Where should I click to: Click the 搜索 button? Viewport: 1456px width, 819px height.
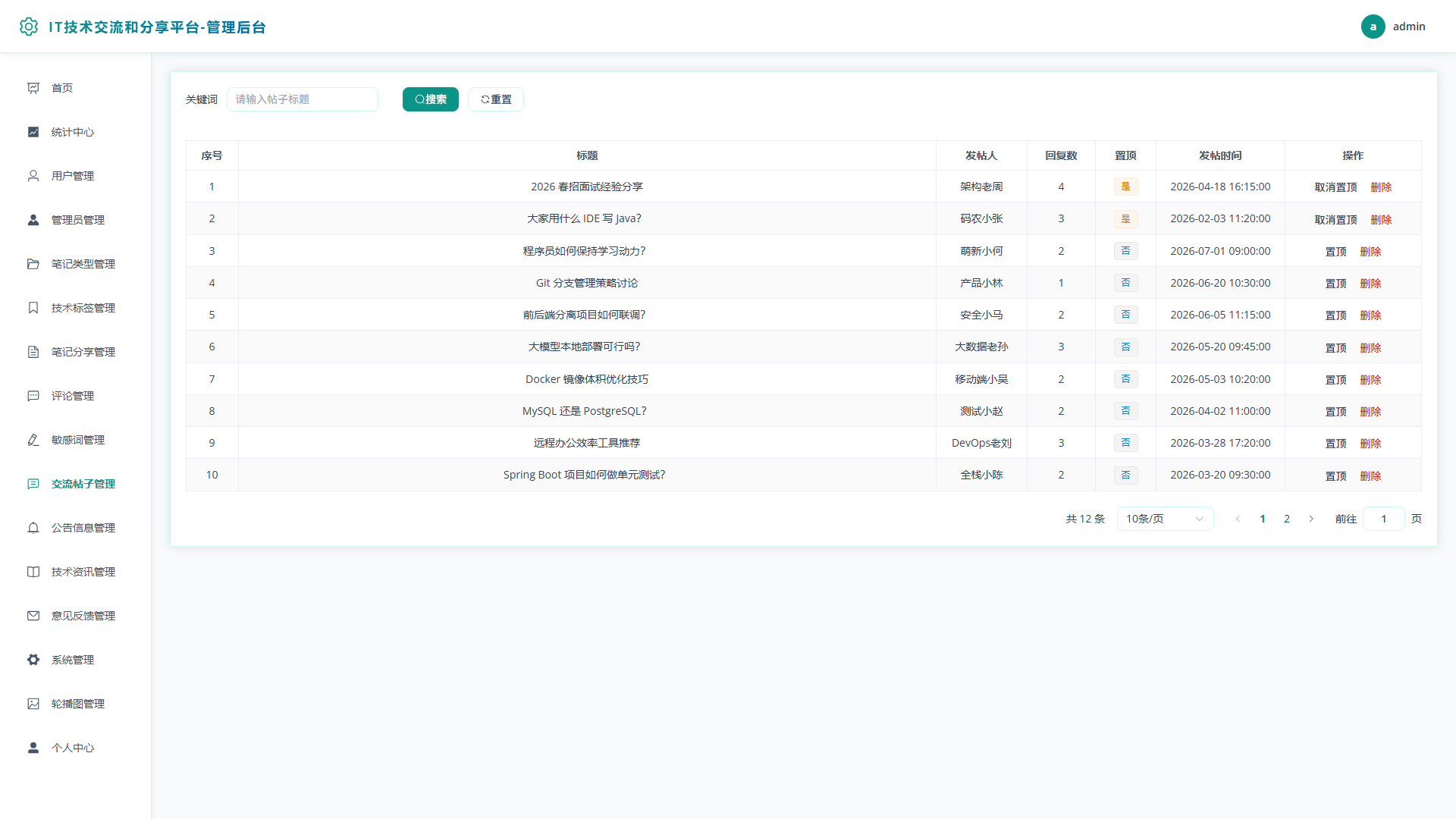point(430,99)
